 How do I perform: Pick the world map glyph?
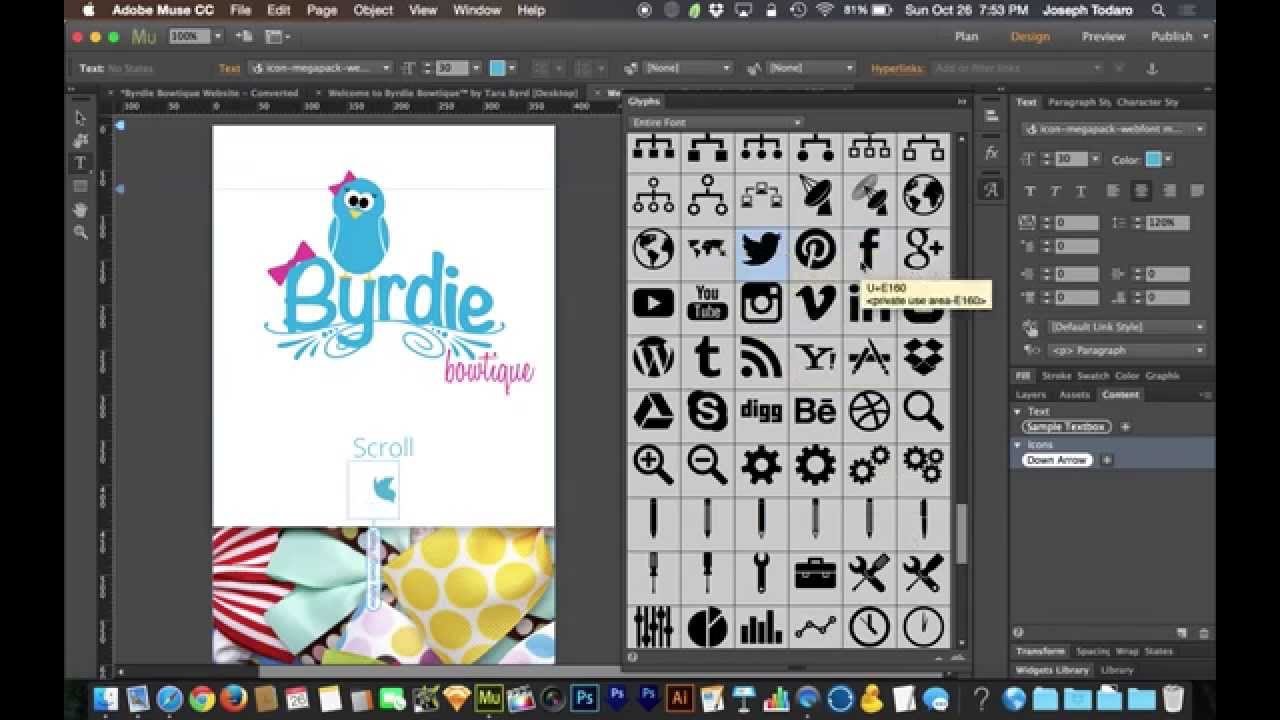coord(707,249)
